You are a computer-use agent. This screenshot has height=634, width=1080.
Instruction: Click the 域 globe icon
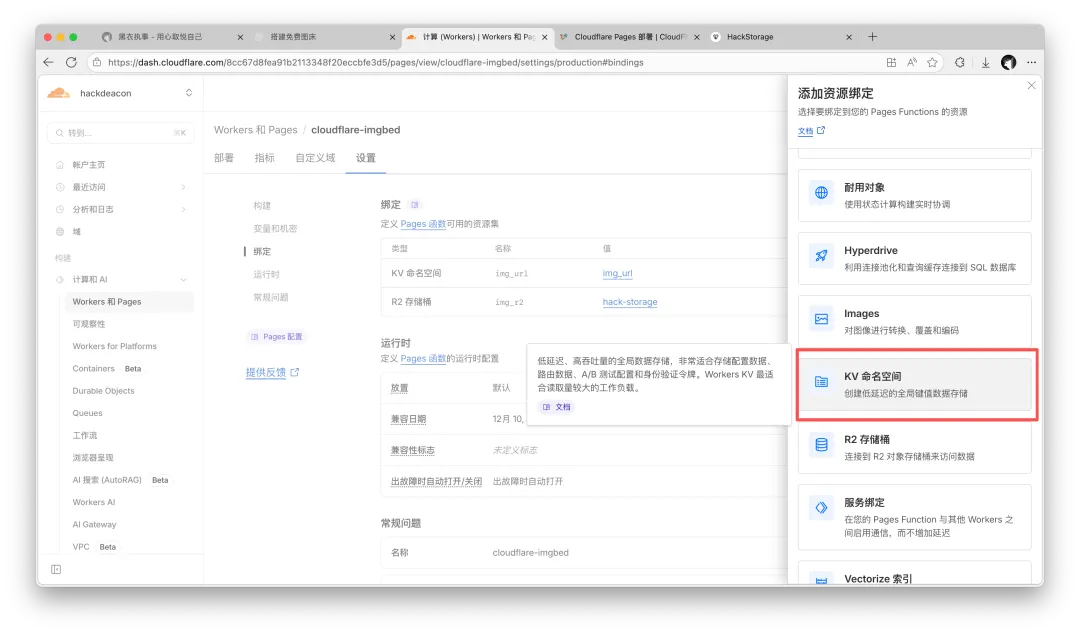[60, 232]
